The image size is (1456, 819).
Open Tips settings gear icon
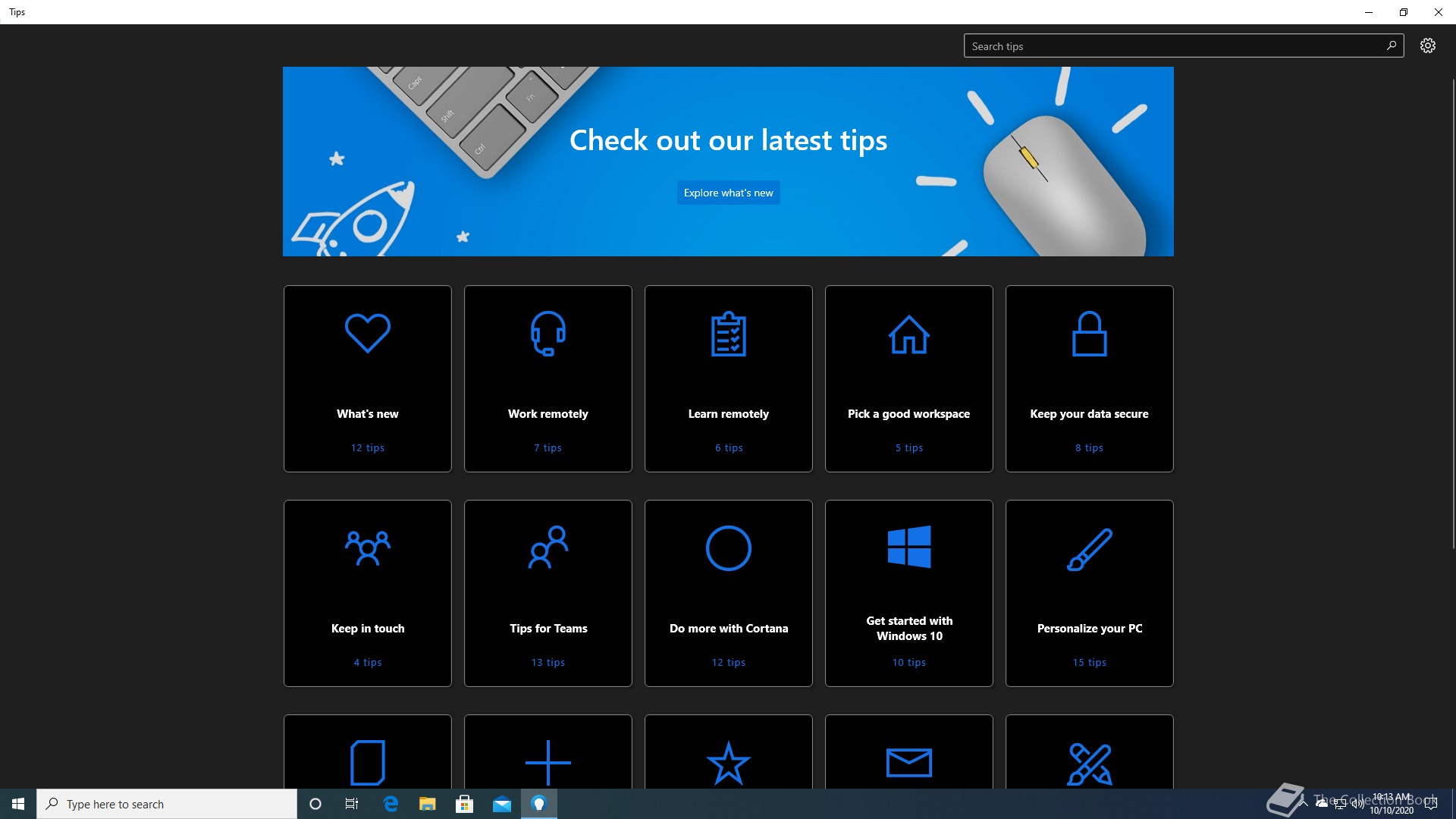pos(1427,45)
